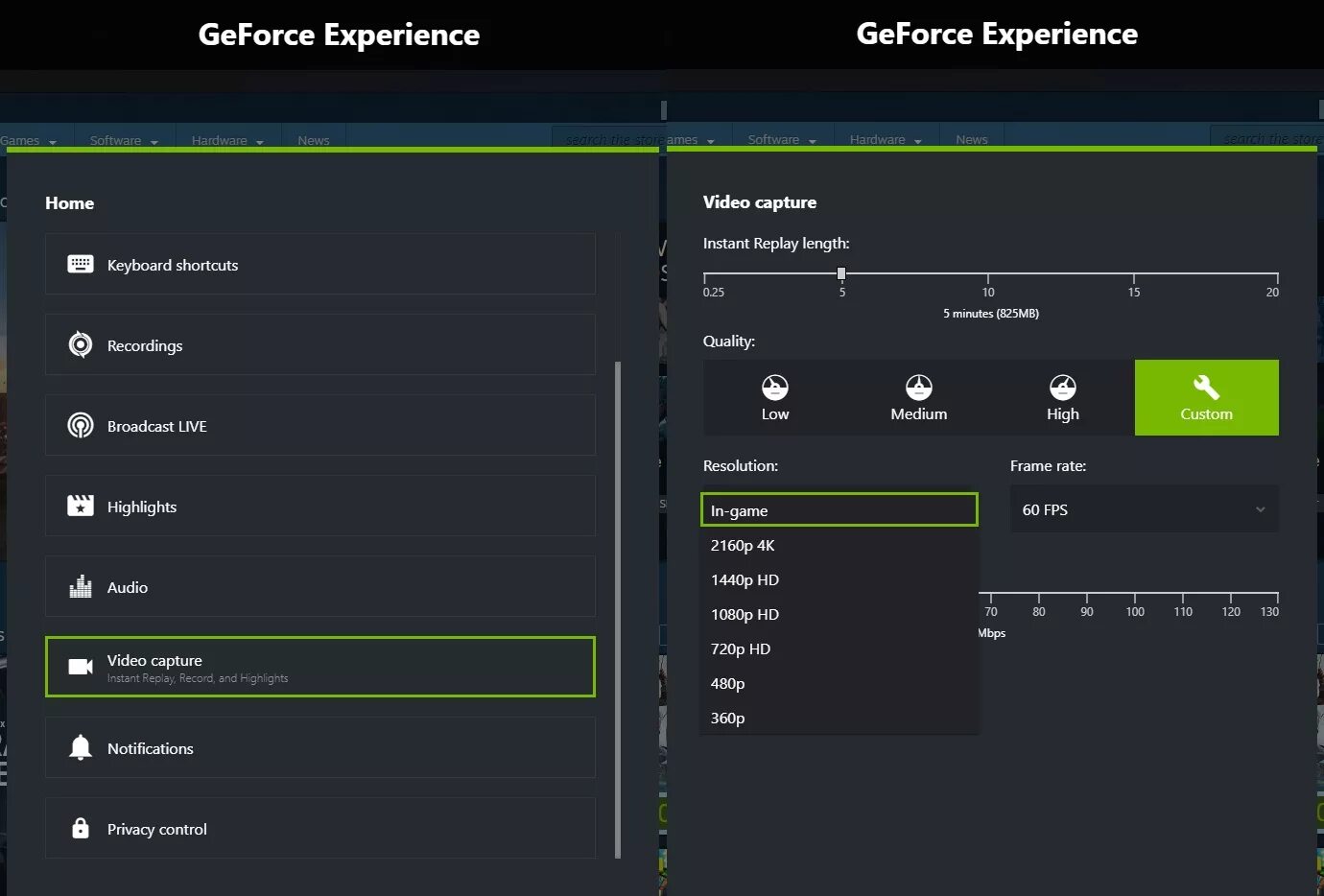
Task: Choose 360p resolution option
Action: [839, 718]
